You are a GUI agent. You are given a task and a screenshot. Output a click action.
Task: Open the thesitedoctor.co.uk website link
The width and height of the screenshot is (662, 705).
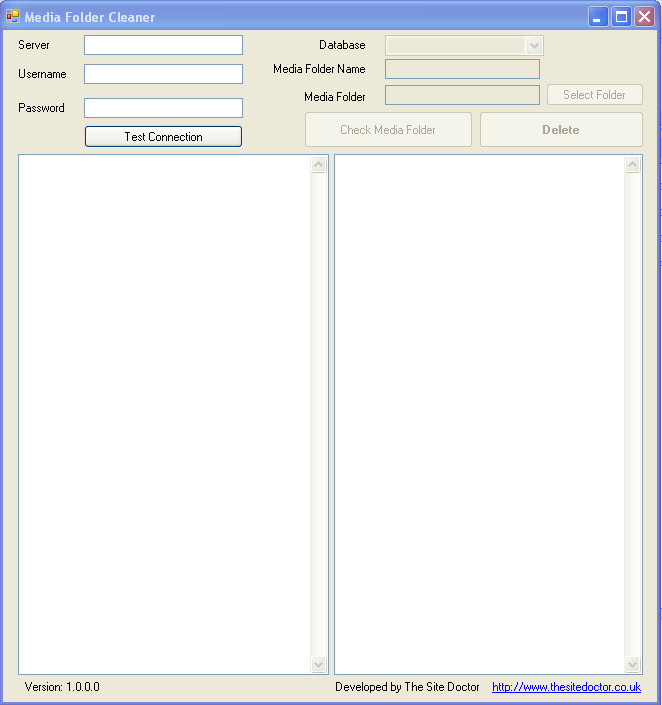coord(566,687)
